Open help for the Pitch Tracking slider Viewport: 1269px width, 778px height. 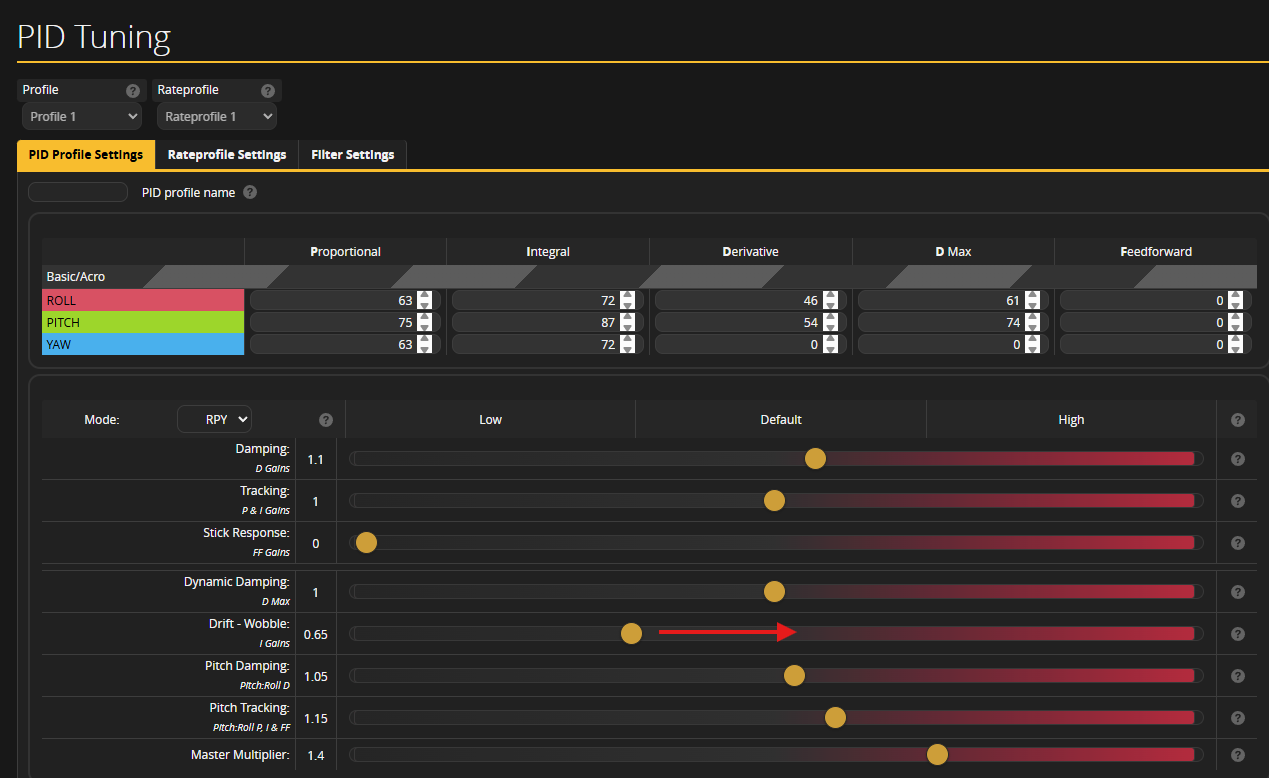tap(1238, 718)
